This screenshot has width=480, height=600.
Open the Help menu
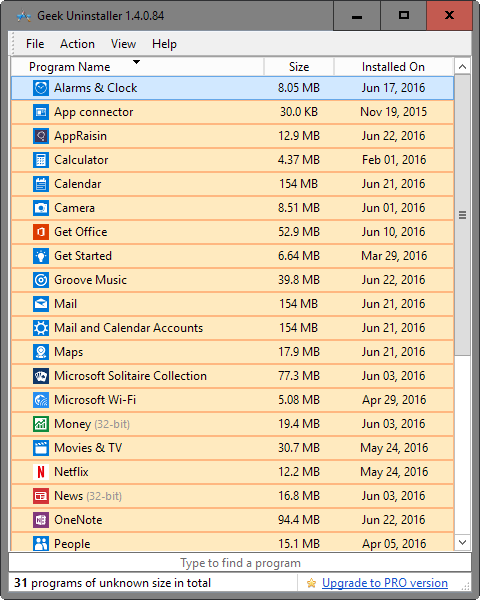tap(164, 44)
